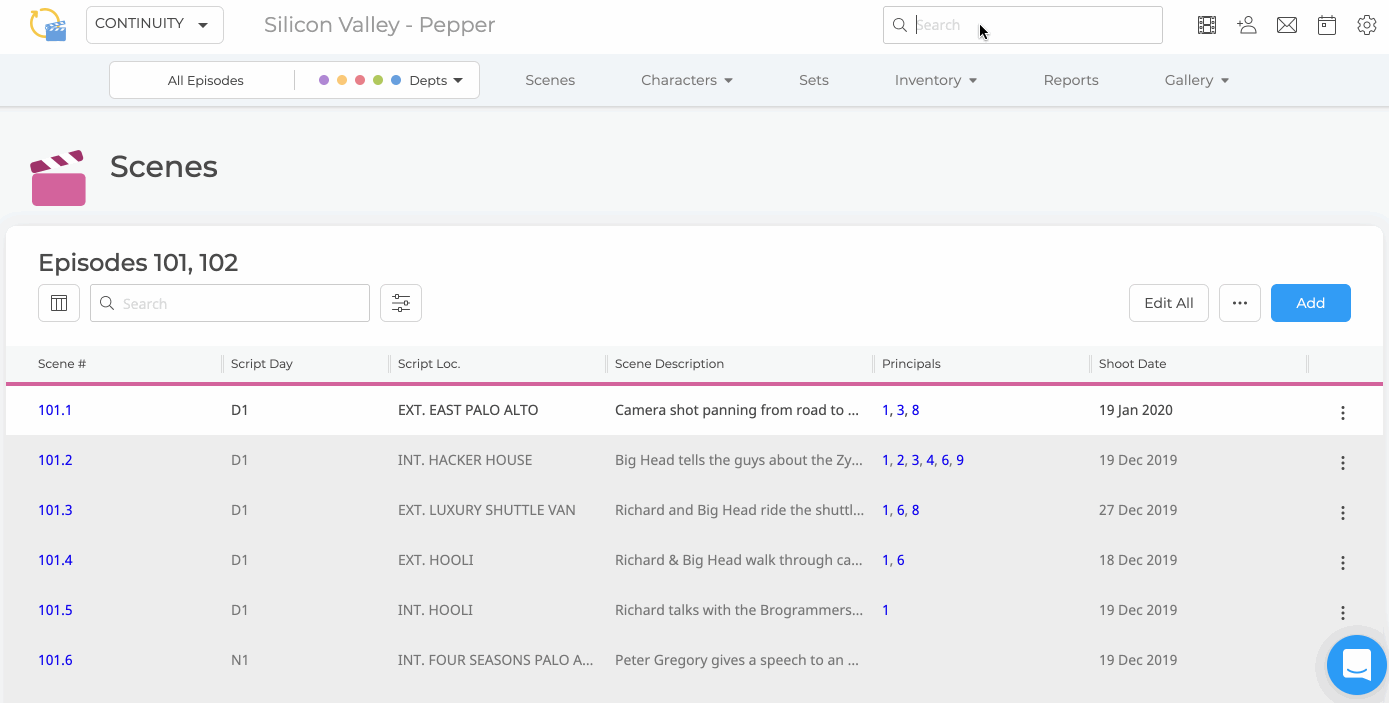Sort by Scene # column header
This screenshot has width=1389, height=703.
(62, 364)
